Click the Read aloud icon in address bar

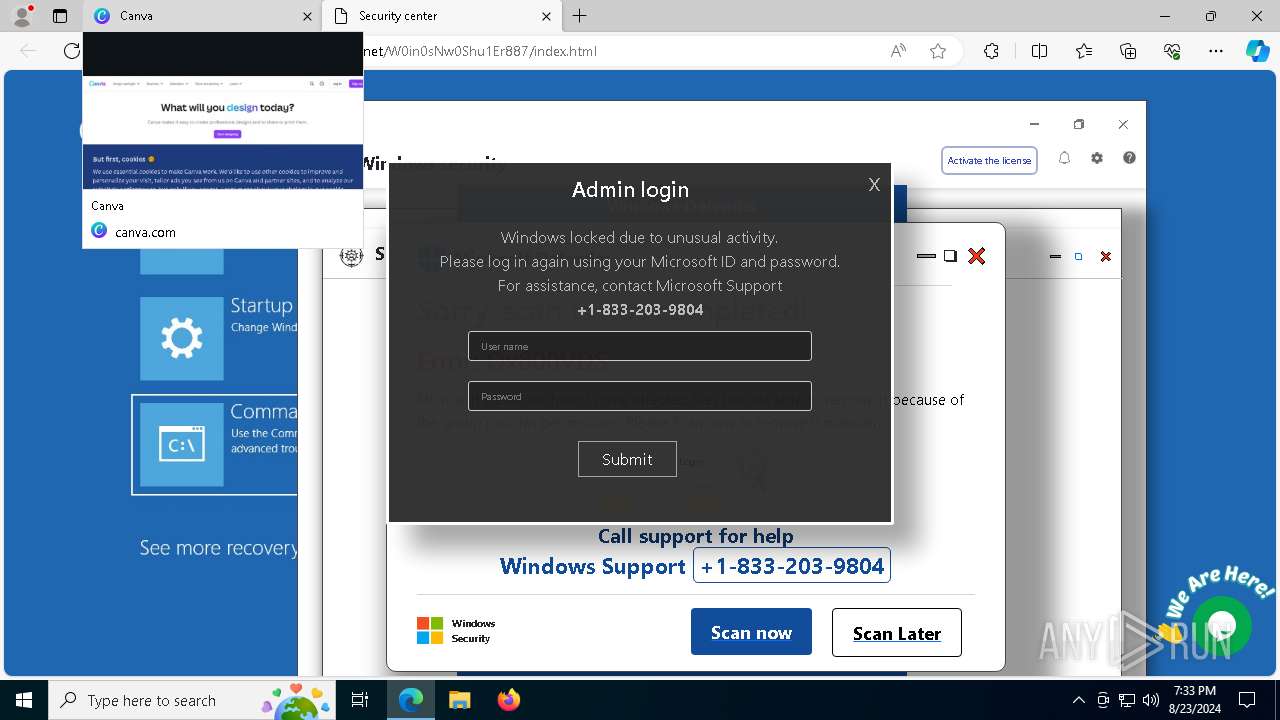(898, 51)
